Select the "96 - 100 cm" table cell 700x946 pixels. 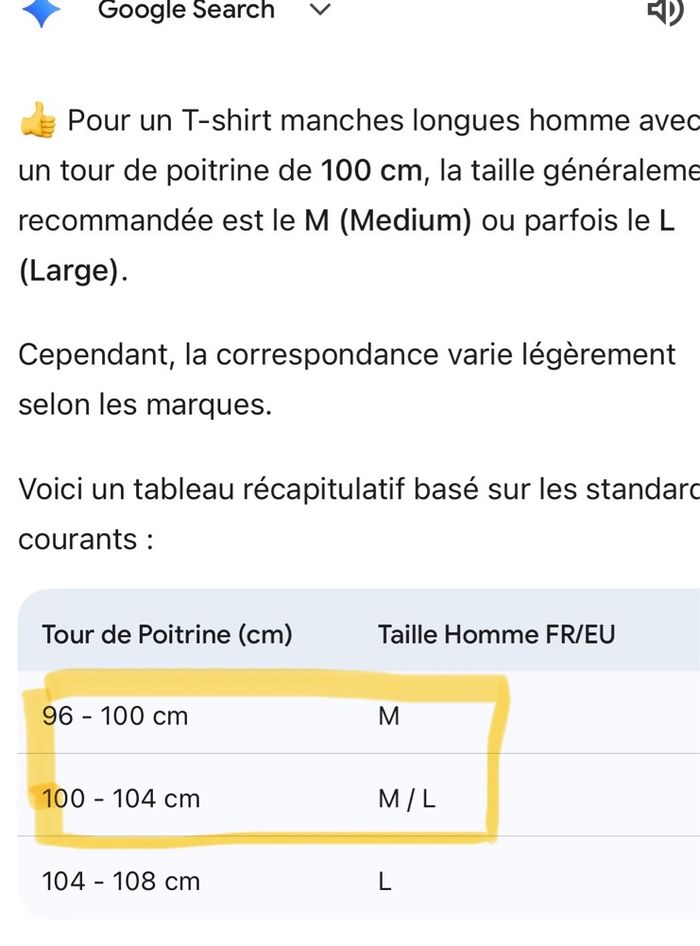coord(115,716)
